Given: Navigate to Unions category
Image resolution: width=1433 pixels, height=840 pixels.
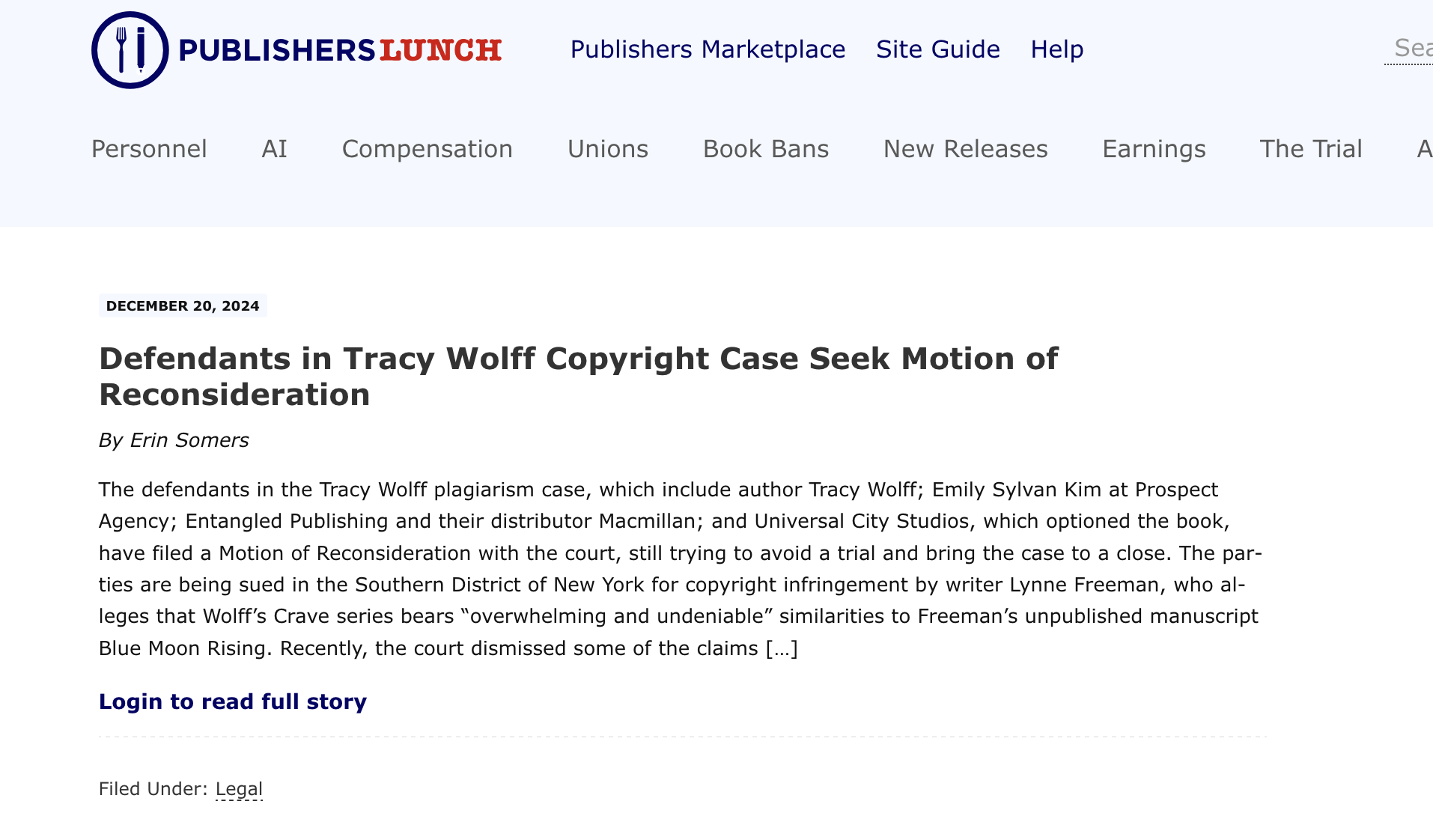Looking at the screenshot, I should point(607,149).
